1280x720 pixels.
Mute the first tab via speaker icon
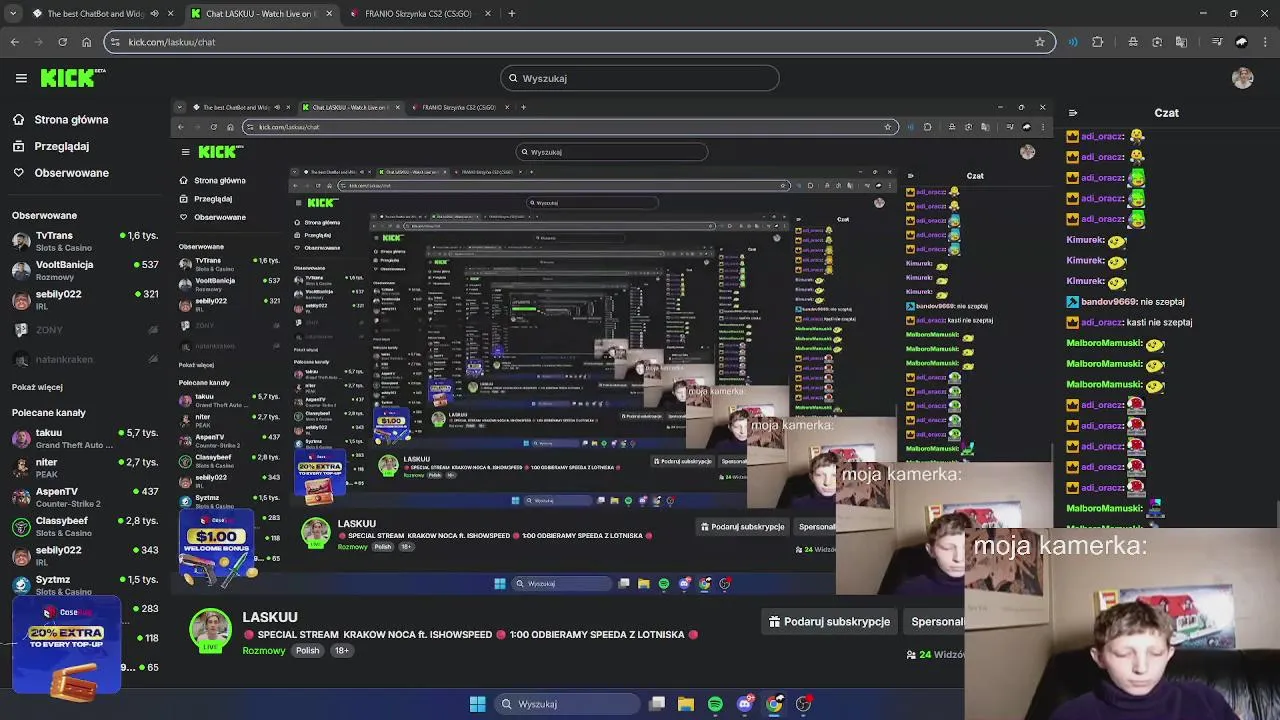[154, 14]
